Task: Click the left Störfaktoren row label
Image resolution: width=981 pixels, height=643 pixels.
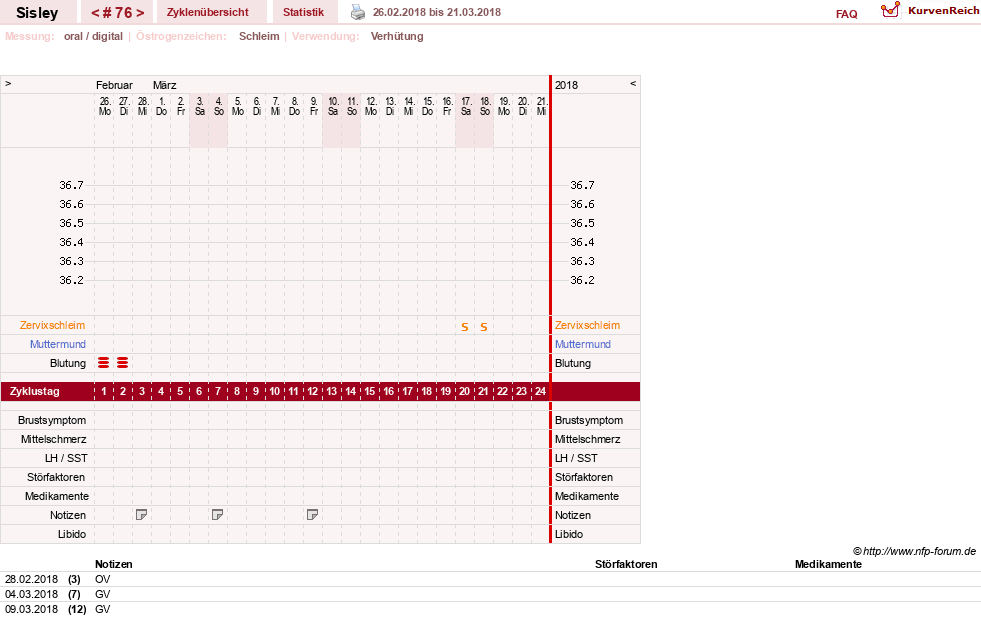Action: pos(56,477)
